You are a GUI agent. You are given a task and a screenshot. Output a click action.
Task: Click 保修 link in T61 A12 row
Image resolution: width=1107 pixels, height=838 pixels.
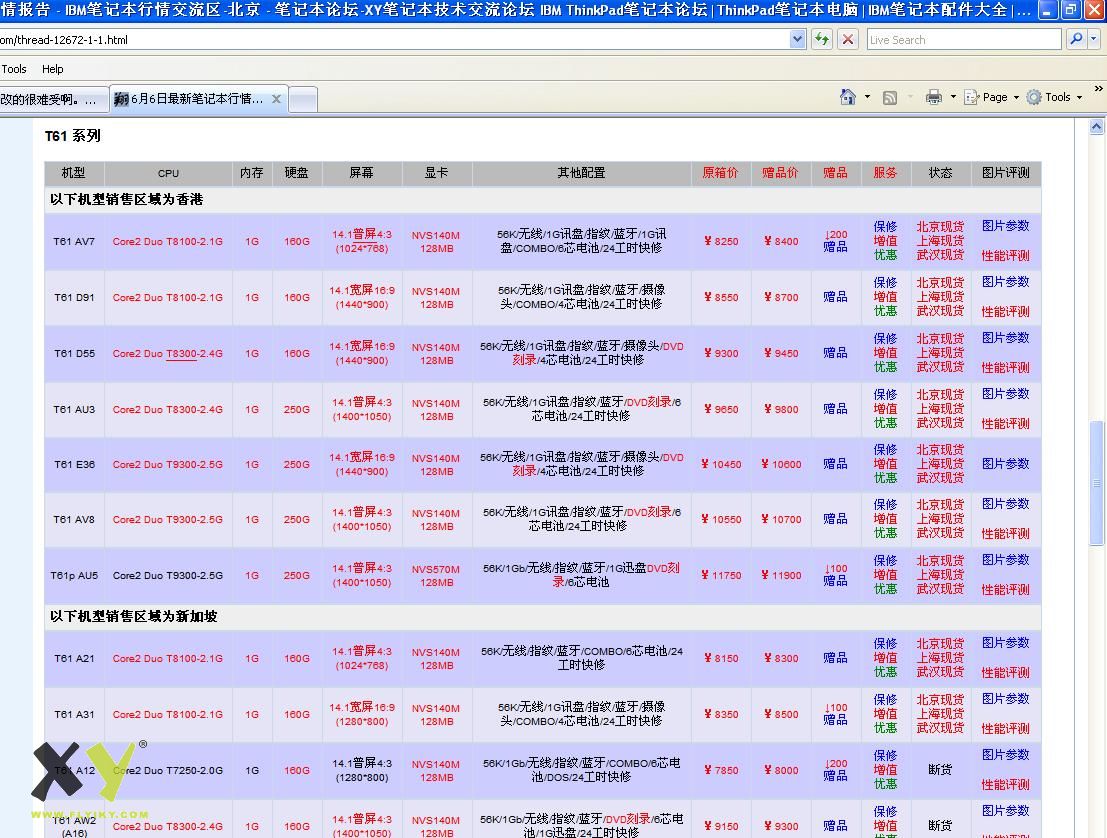coord(885,755)
